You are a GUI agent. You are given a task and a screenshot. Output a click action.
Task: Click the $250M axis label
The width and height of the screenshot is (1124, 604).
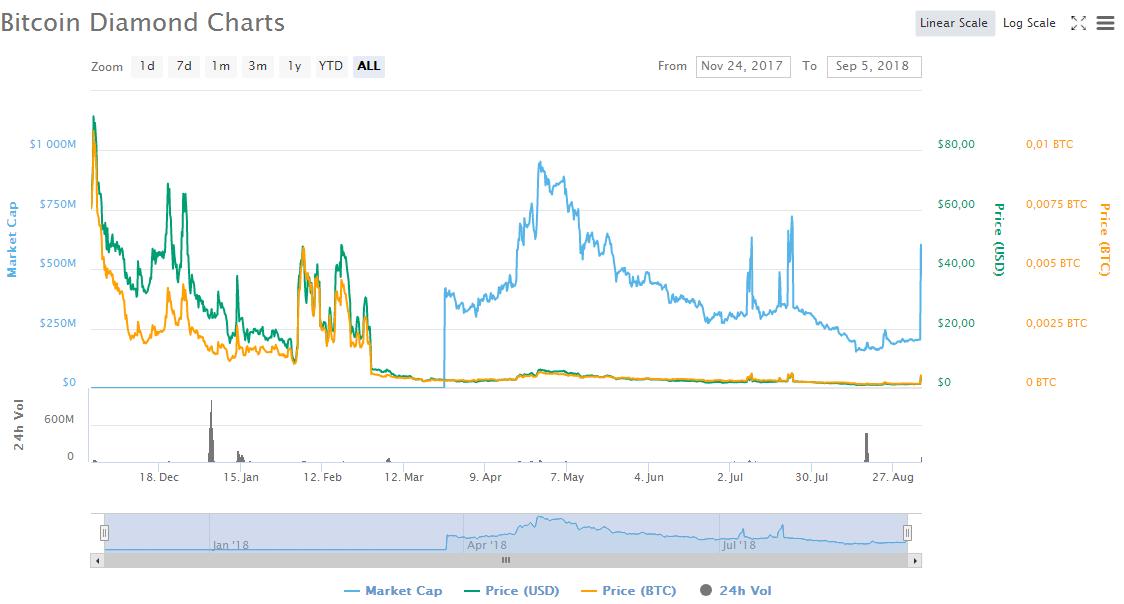57,323
